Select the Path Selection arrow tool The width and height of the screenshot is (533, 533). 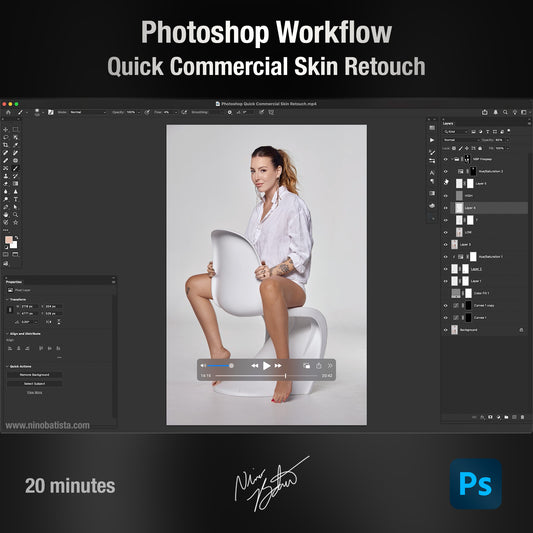(x=15, y=207)
